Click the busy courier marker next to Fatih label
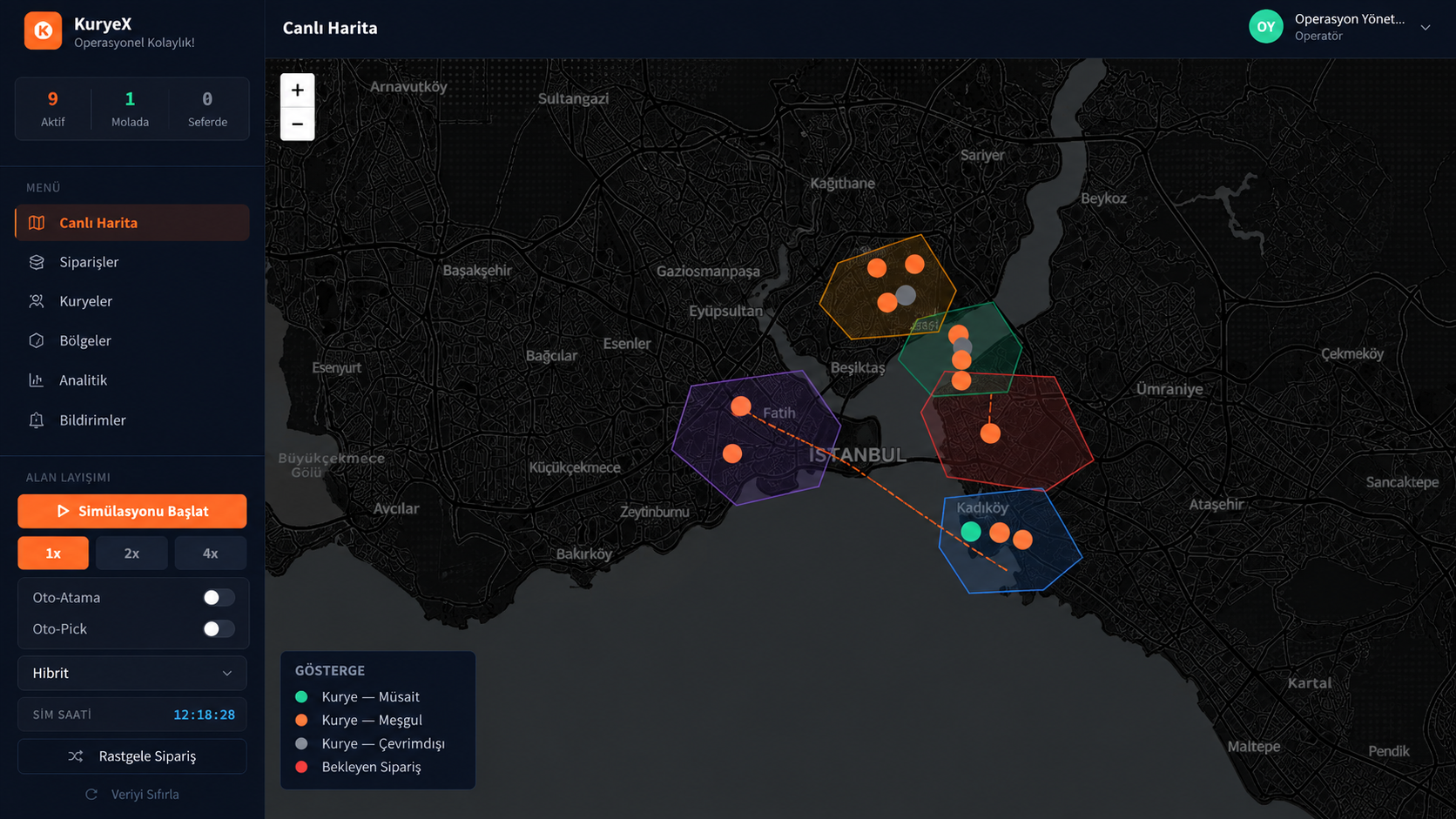This screenshot has height=819, width=1456. coord(741,406)
